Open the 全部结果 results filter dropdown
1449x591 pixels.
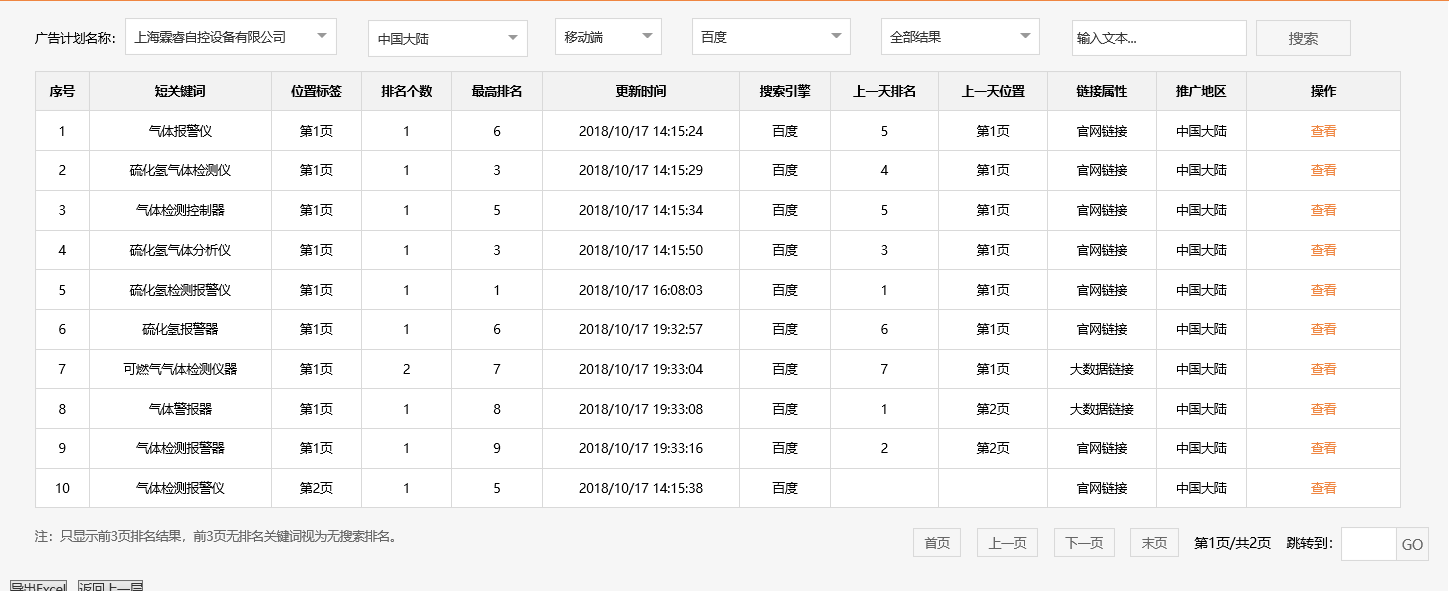[959, 36]
